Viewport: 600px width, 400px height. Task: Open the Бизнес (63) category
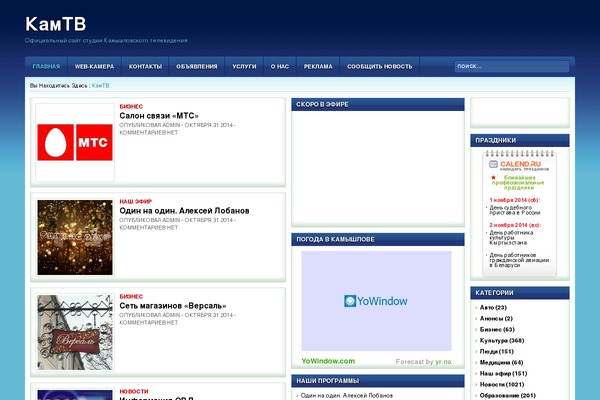tap(497, 330)
